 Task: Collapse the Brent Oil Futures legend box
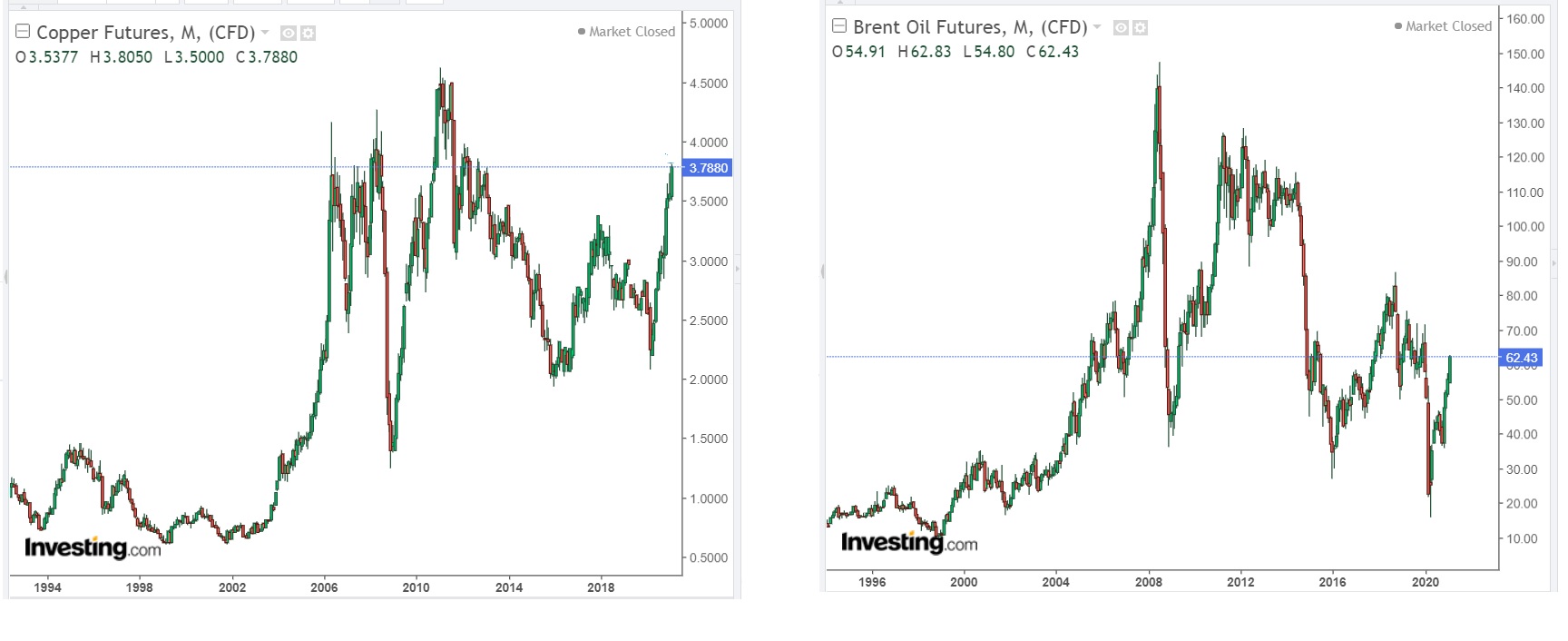(x=839, y=26)
